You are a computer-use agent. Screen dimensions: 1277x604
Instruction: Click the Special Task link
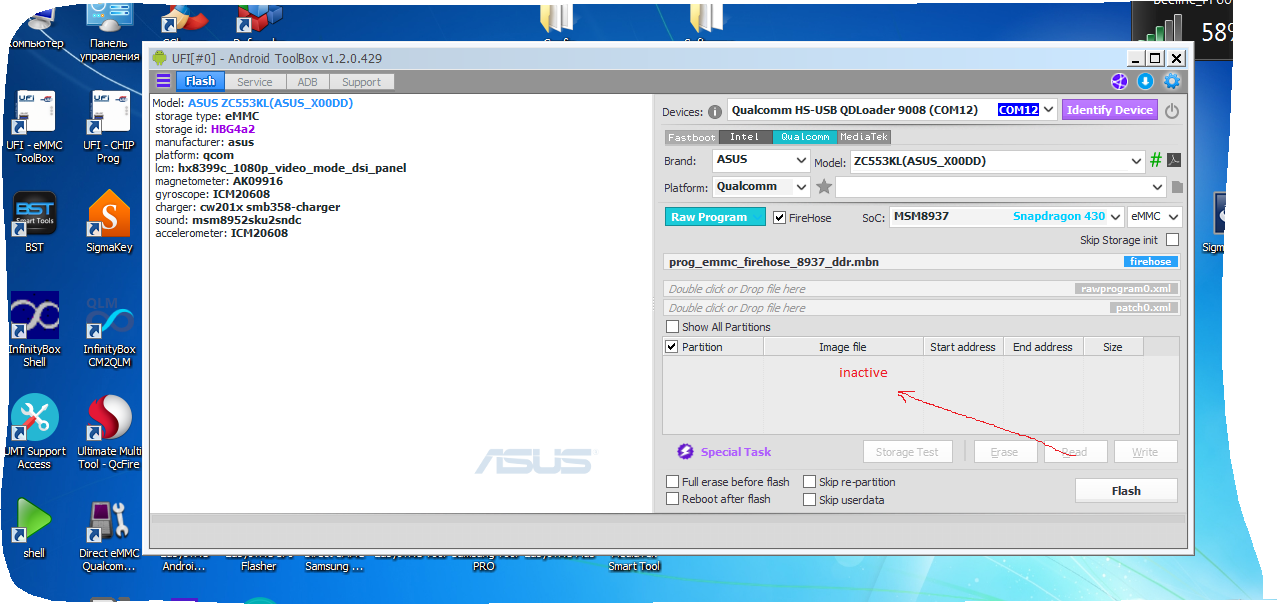pos(736,452)
